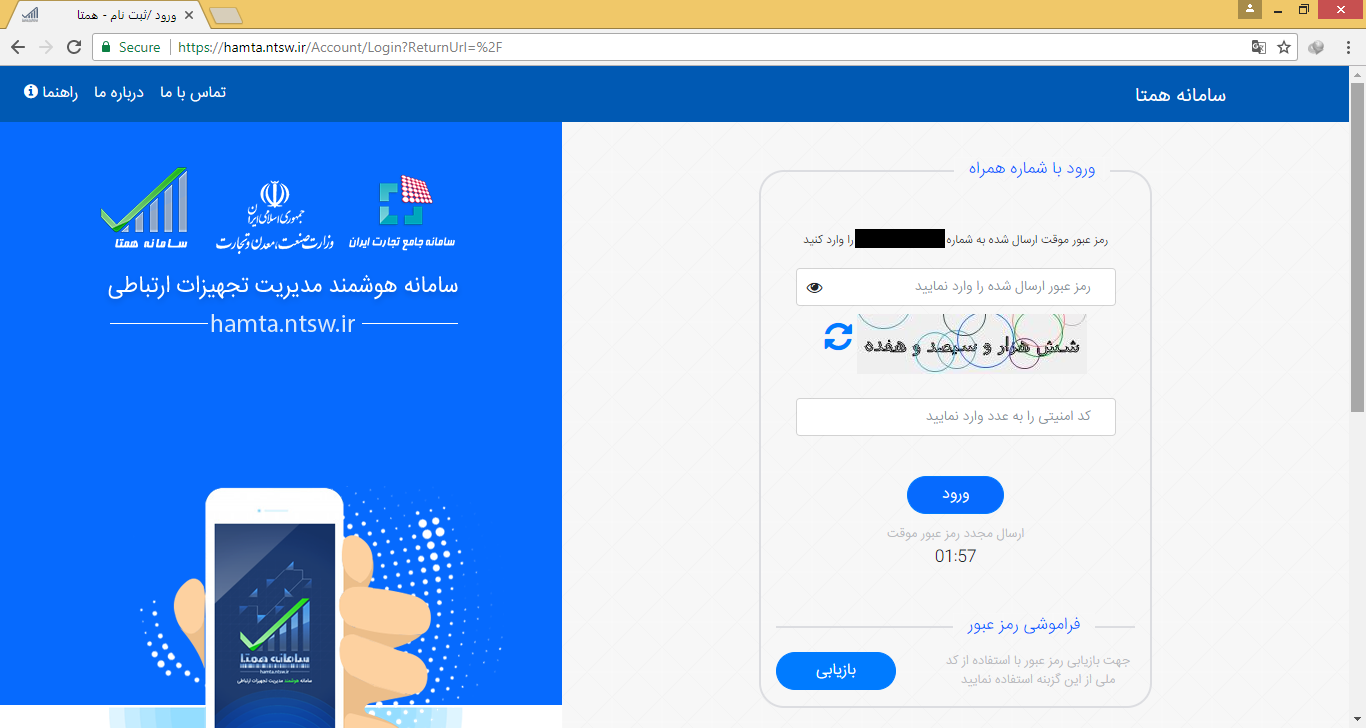This screenshot has height=728, width=1366.
Task: Open the تماس با ما menu item
Action: click(193, 92)
